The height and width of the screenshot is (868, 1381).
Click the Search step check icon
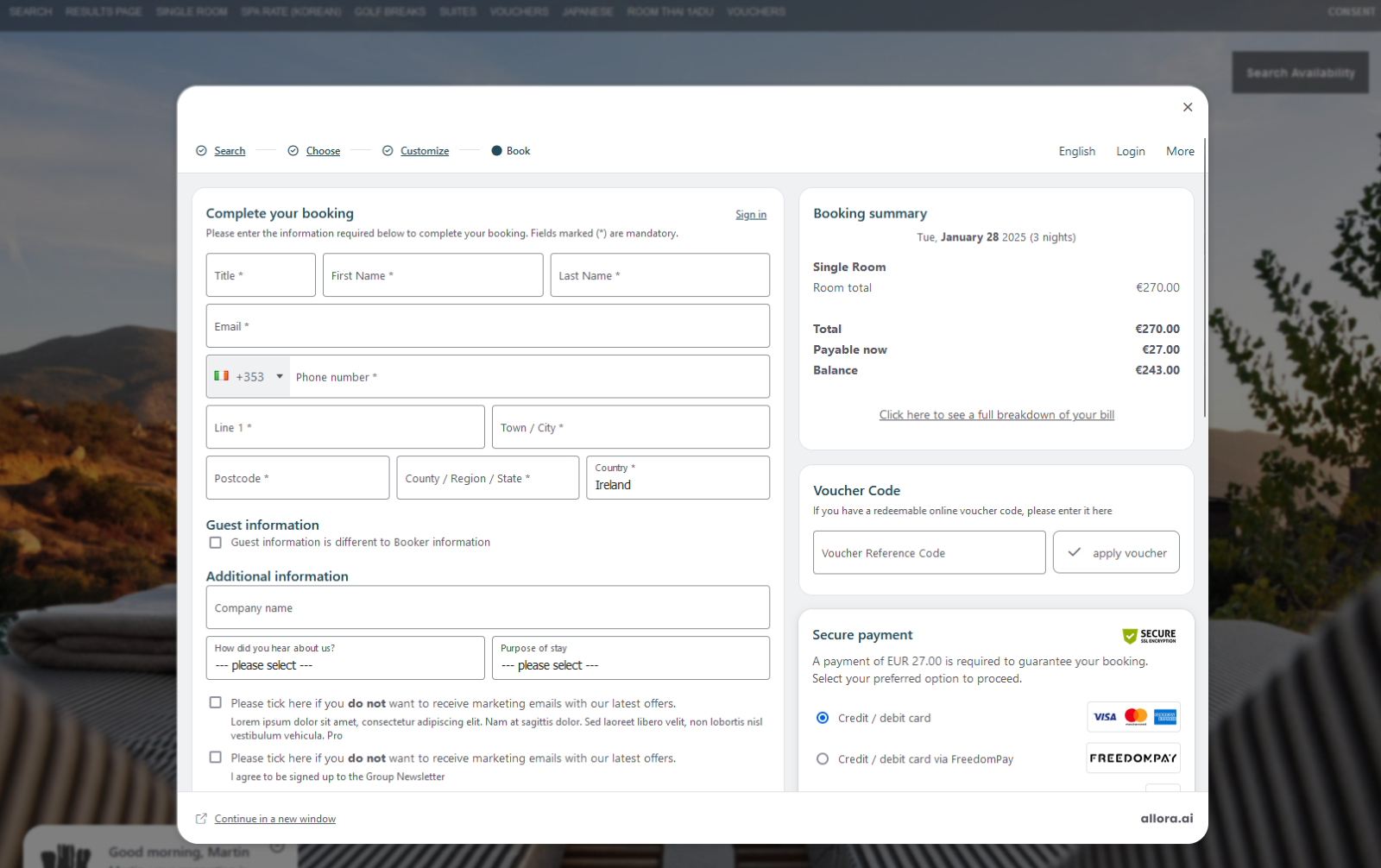(x=201, y=151)
